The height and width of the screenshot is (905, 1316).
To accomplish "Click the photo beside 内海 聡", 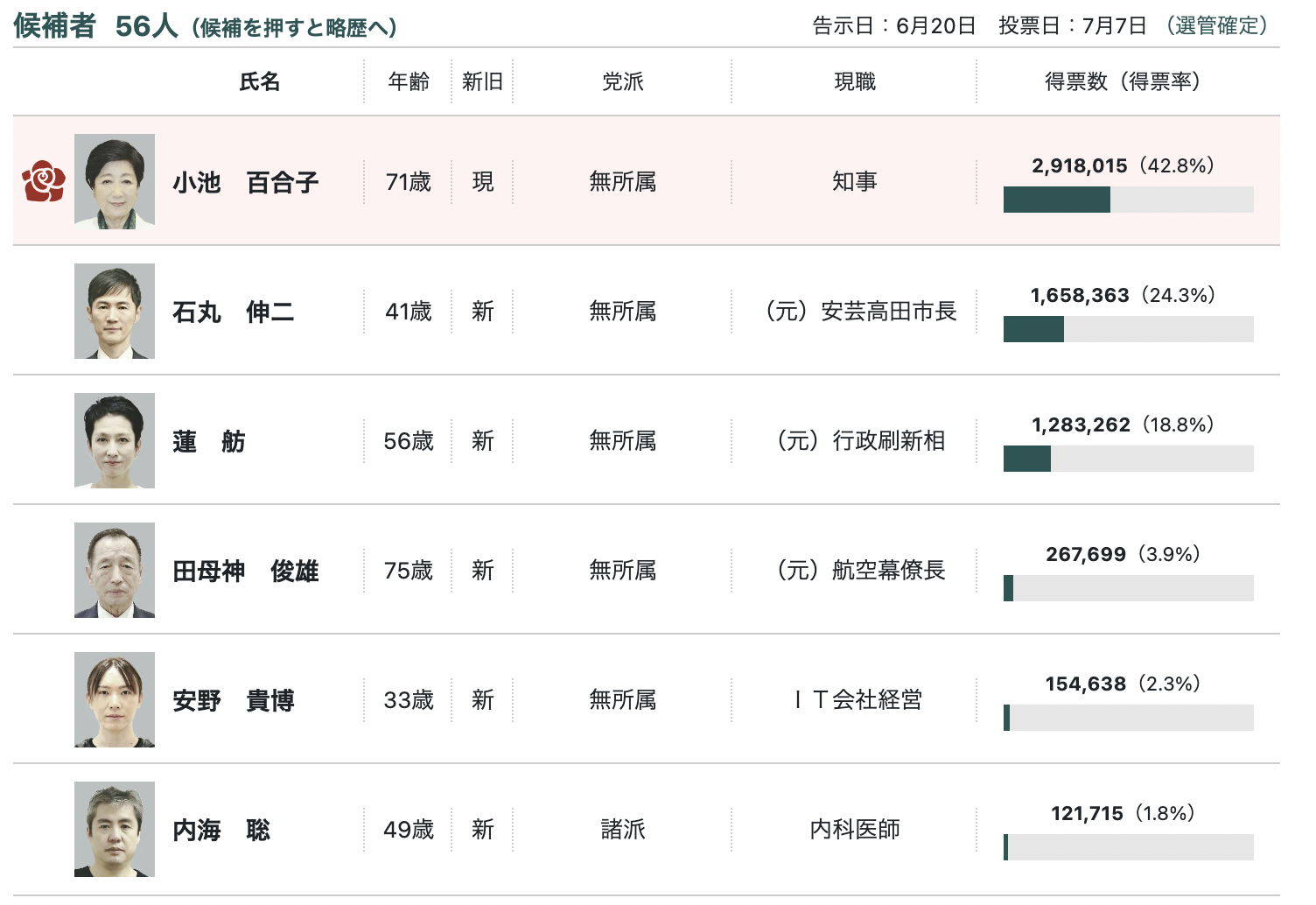I will (115, 829).
